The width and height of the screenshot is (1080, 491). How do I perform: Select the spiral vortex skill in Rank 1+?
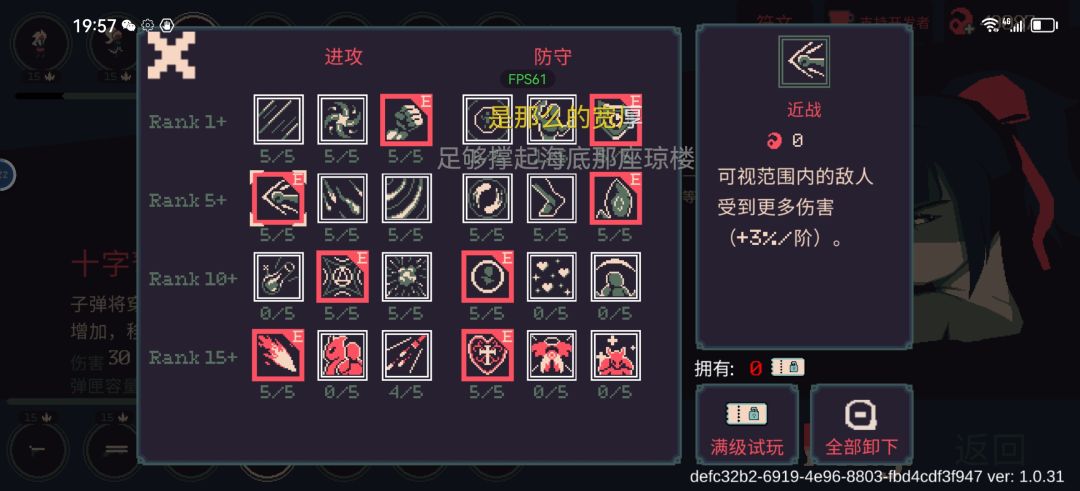[342, 120]
